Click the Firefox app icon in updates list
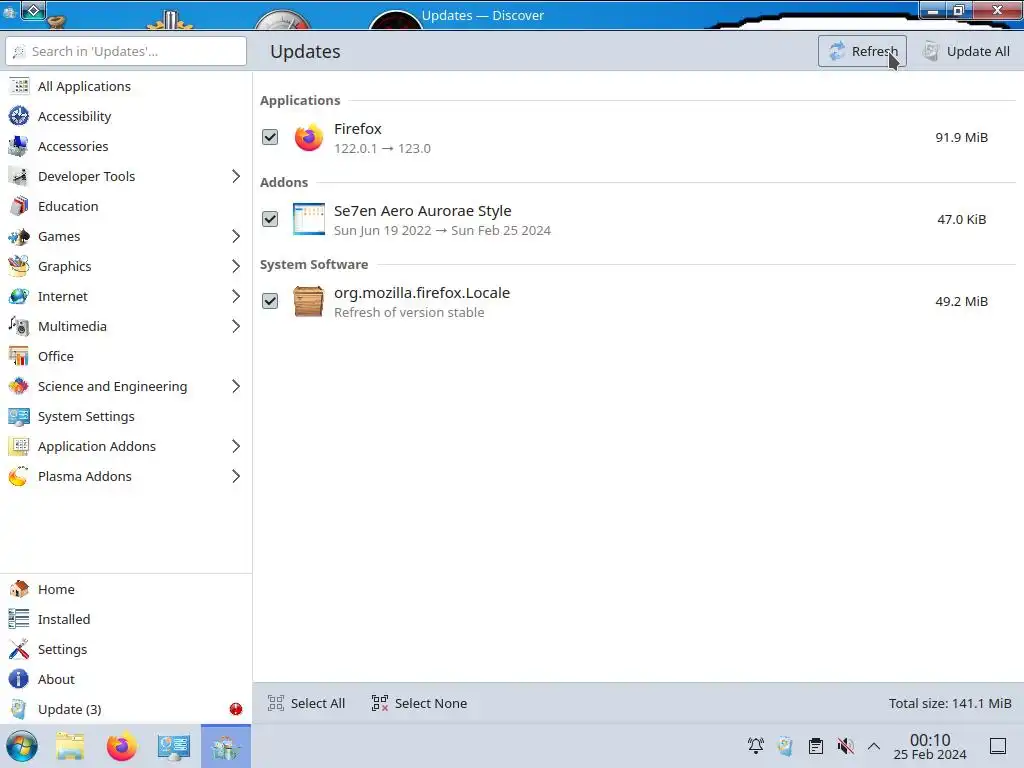Viewport: 1024px width, 768px height. pyautogui.click(x=308, y=137)
